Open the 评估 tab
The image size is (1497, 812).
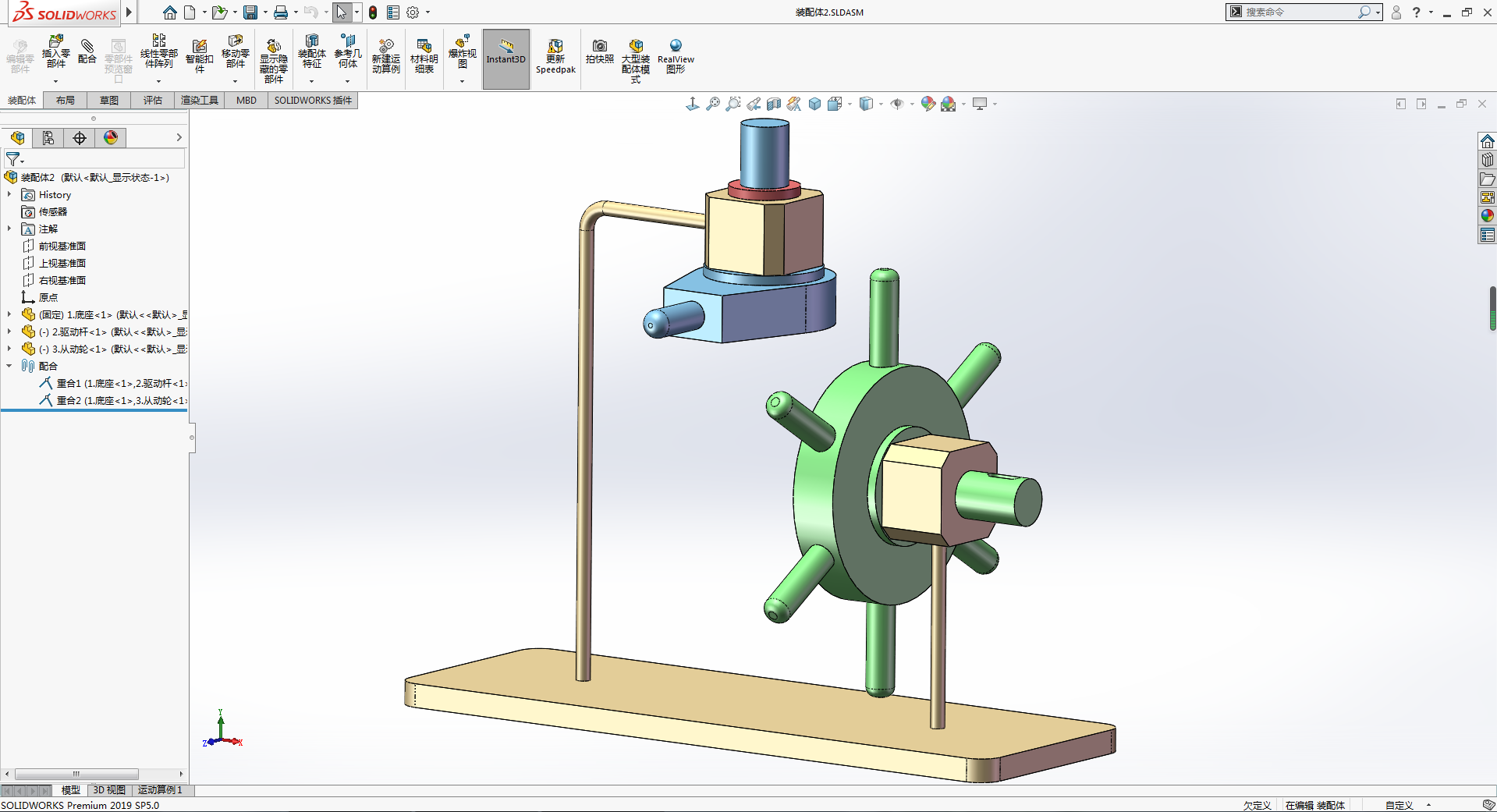coord(153,101)
